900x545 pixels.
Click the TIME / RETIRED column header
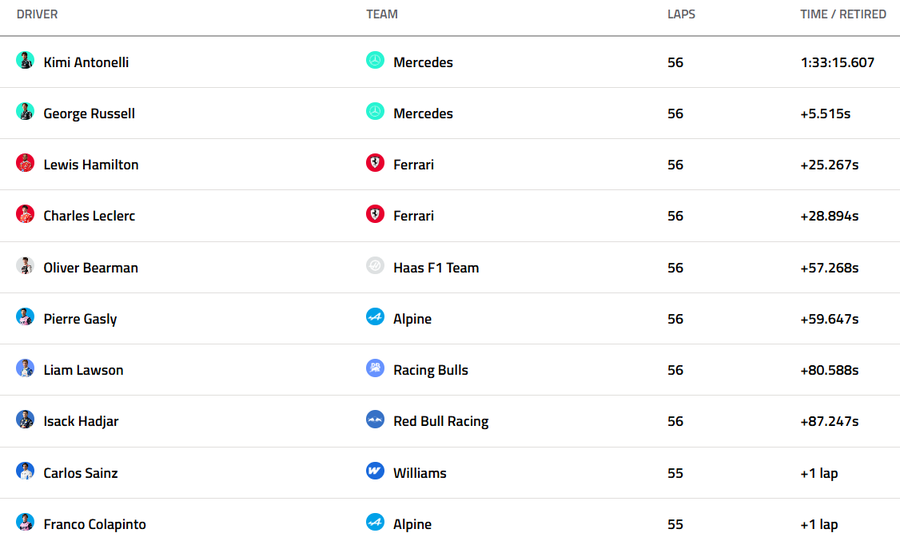click(843, 15)
